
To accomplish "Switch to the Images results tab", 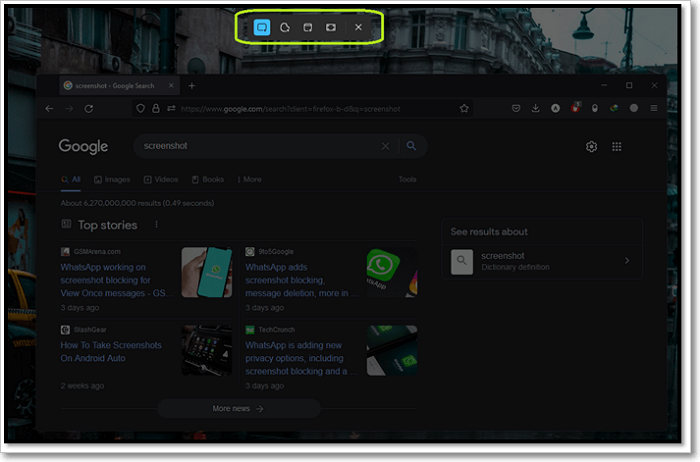I will (x=112, y=180).
